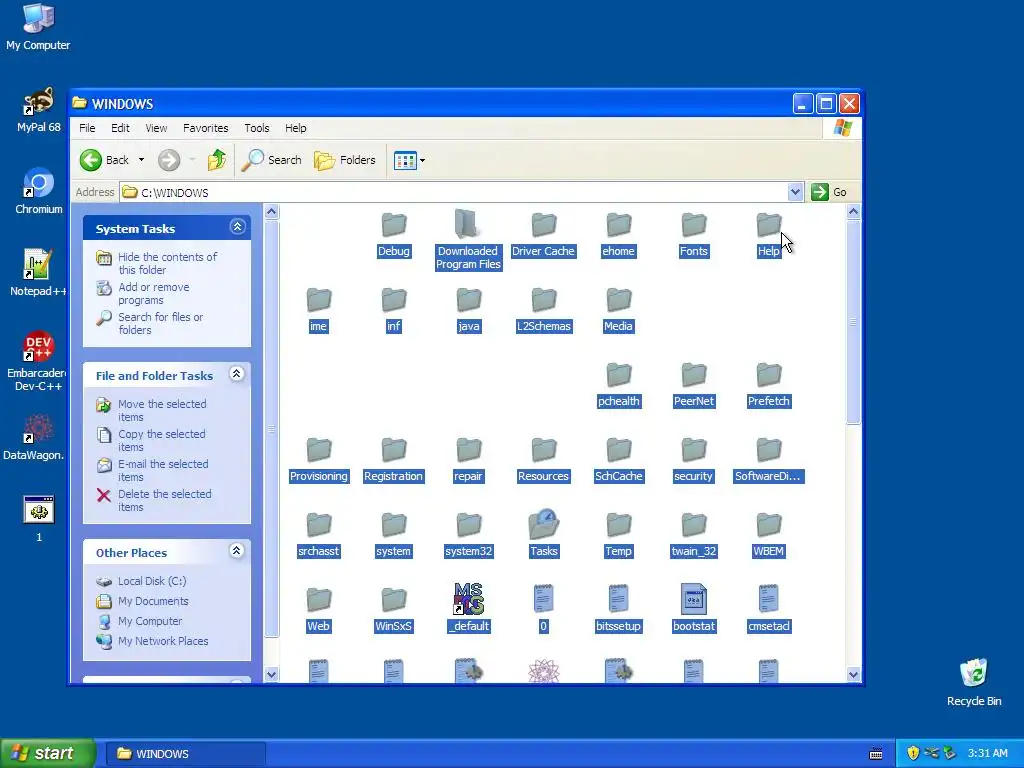1024x768 pixels.
Task: Collapse the Other Places panel
Action: (x=236, y=551)
